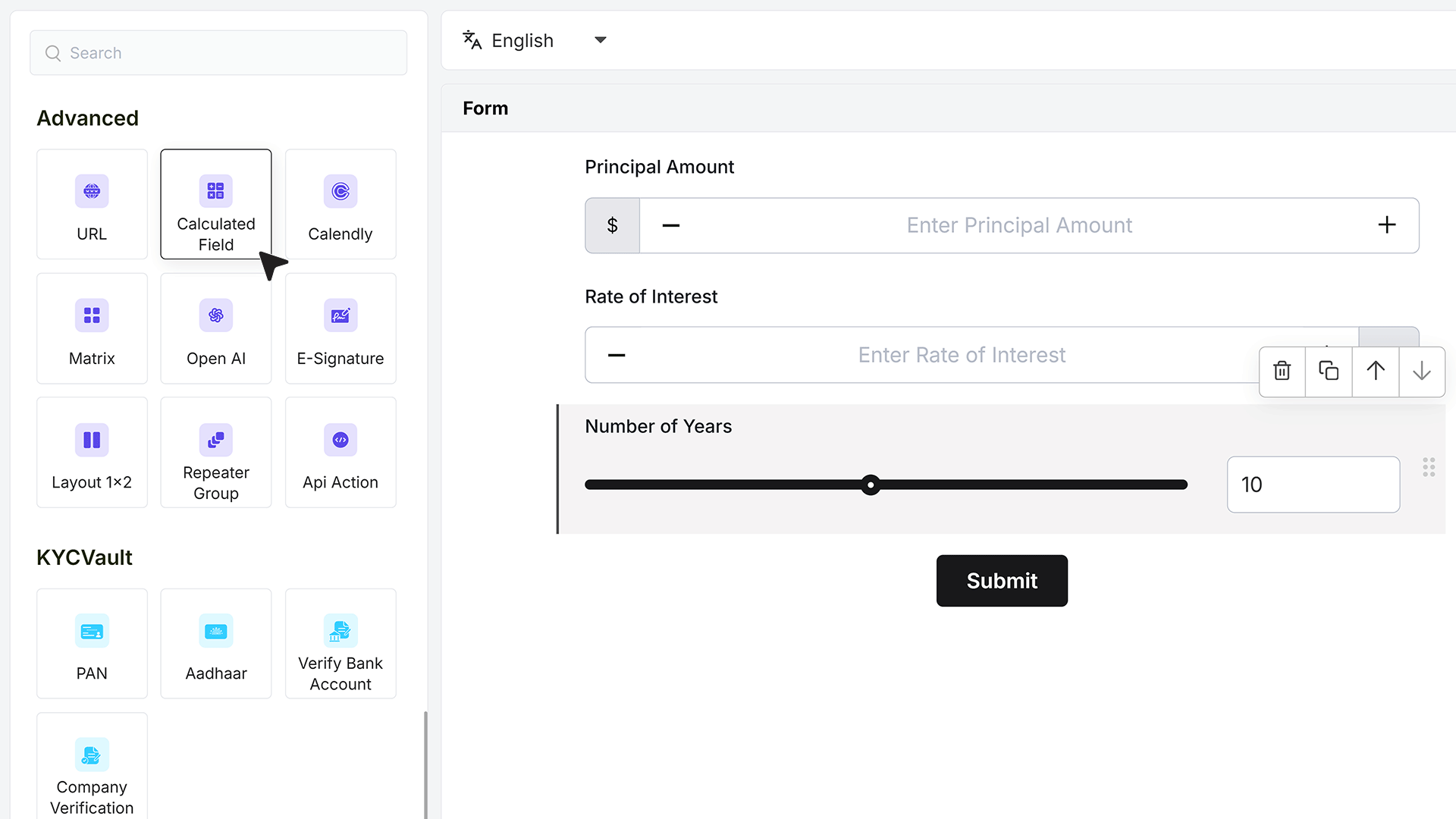Screen dimensions: 1456x819
Task: Click the Principal Amount label
Action: pyautogui.click(x=659, y=167)
